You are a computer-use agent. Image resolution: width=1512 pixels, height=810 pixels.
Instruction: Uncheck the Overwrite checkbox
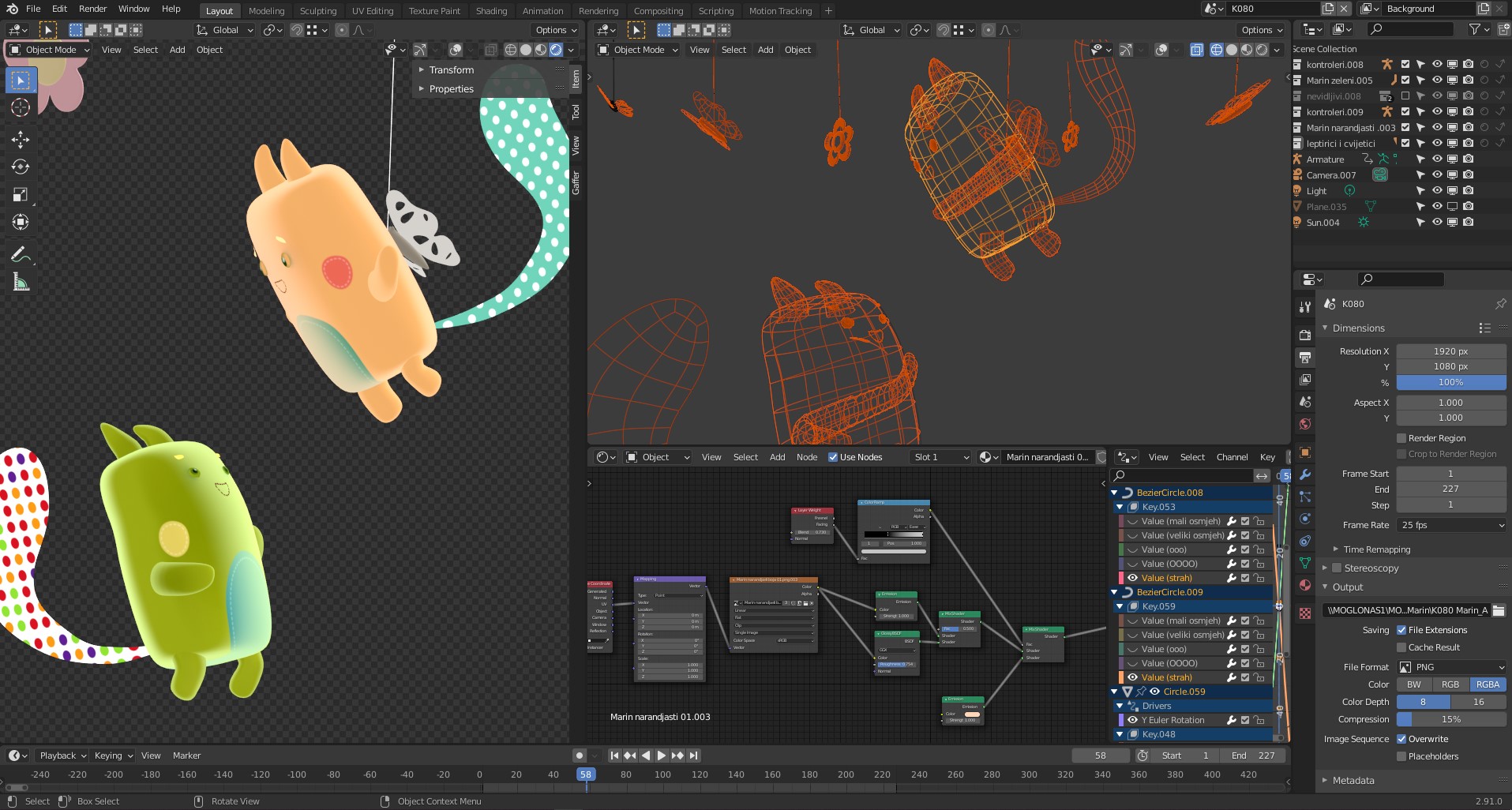(1401, 739)
